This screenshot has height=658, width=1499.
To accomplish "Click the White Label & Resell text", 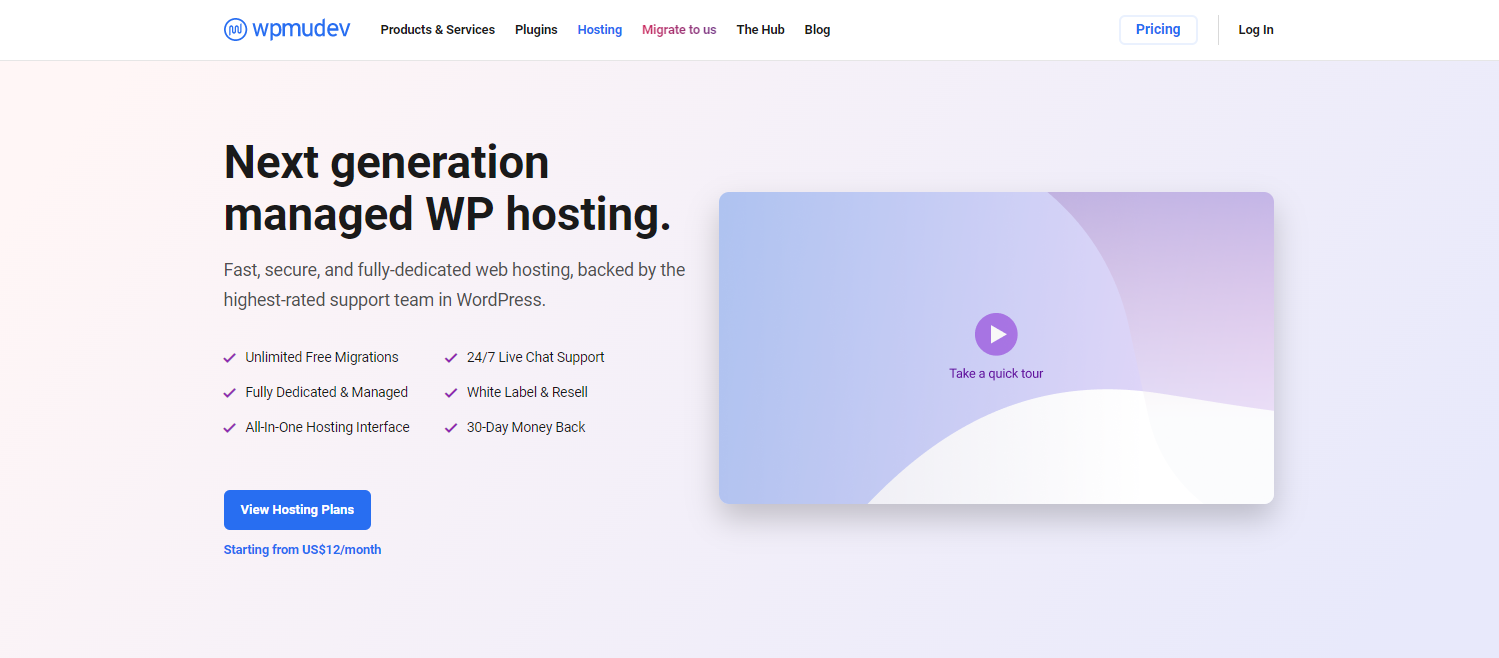I will point(527,392).
